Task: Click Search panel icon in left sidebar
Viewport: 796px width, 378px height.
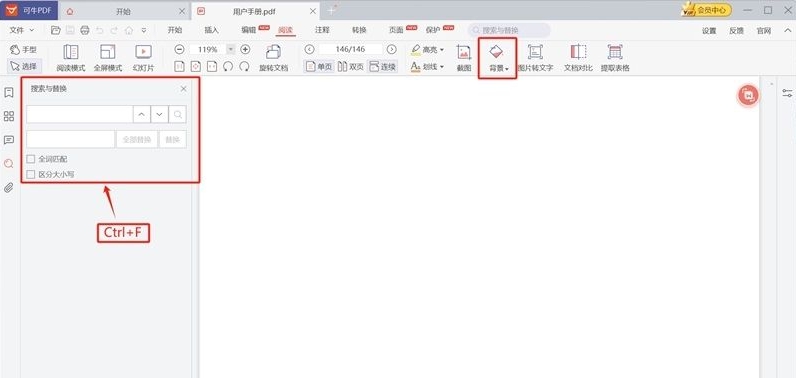Action: click(x=9, y=163)
